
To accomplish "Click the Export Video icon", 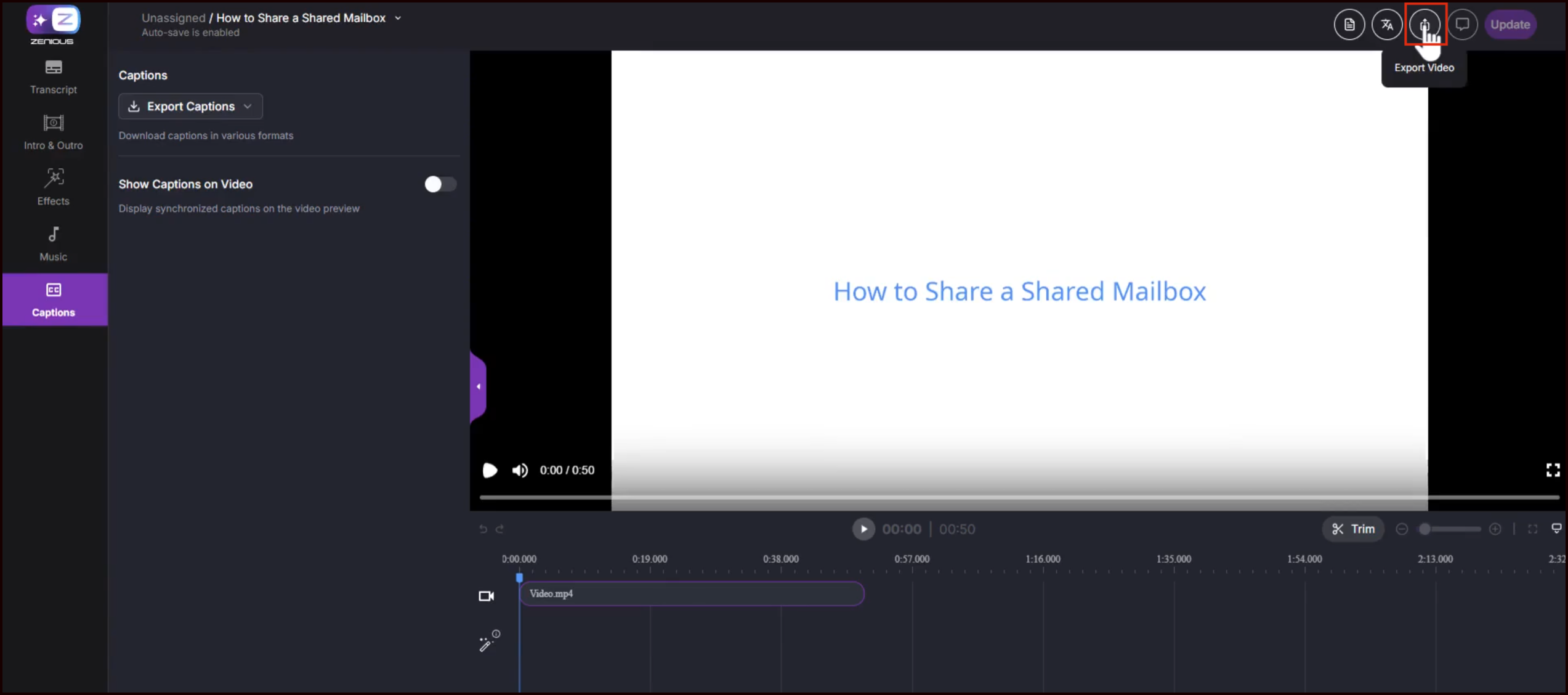I will (x=1425, y=25).
